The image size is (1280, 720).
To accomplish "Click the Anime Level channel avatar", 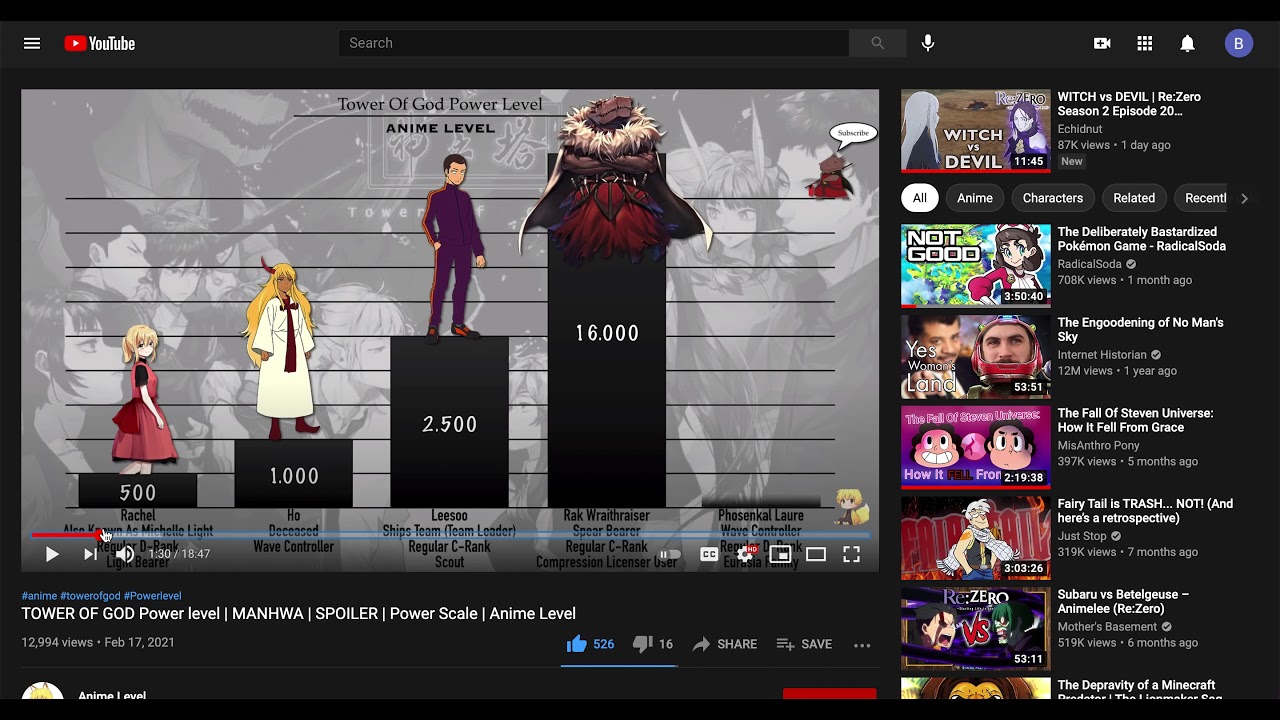I will tap(42, 691).
